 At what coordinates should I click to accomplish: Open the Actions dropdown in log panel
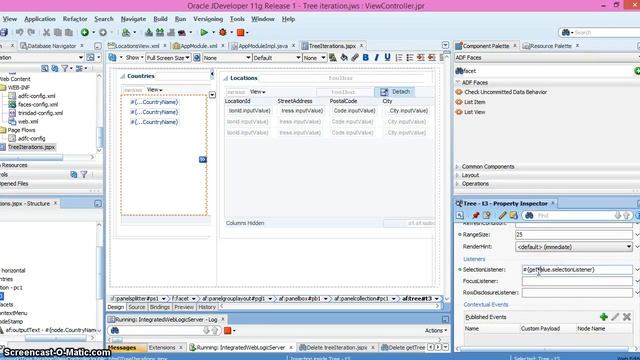[436, 330]
